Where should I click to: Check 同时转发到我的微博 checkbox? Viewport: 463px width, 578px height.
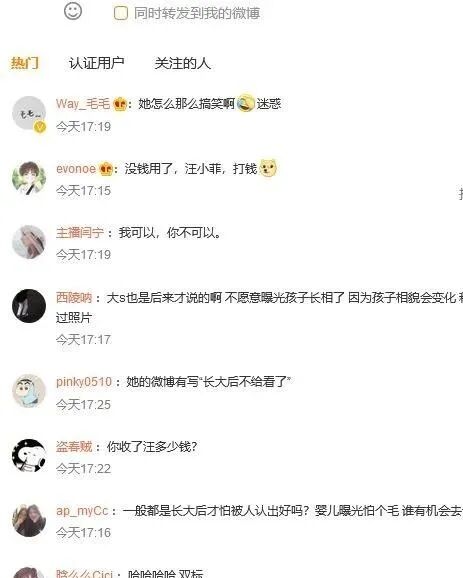coord(121,13)
